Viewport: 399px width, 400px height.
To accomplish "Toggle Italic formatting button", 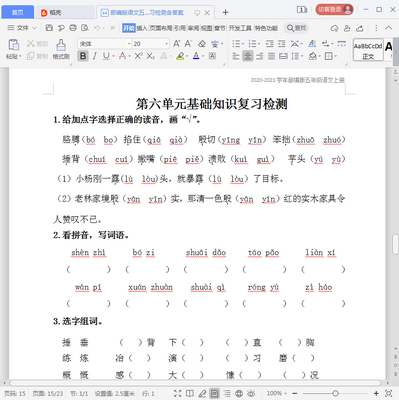I will coord(95,56).
